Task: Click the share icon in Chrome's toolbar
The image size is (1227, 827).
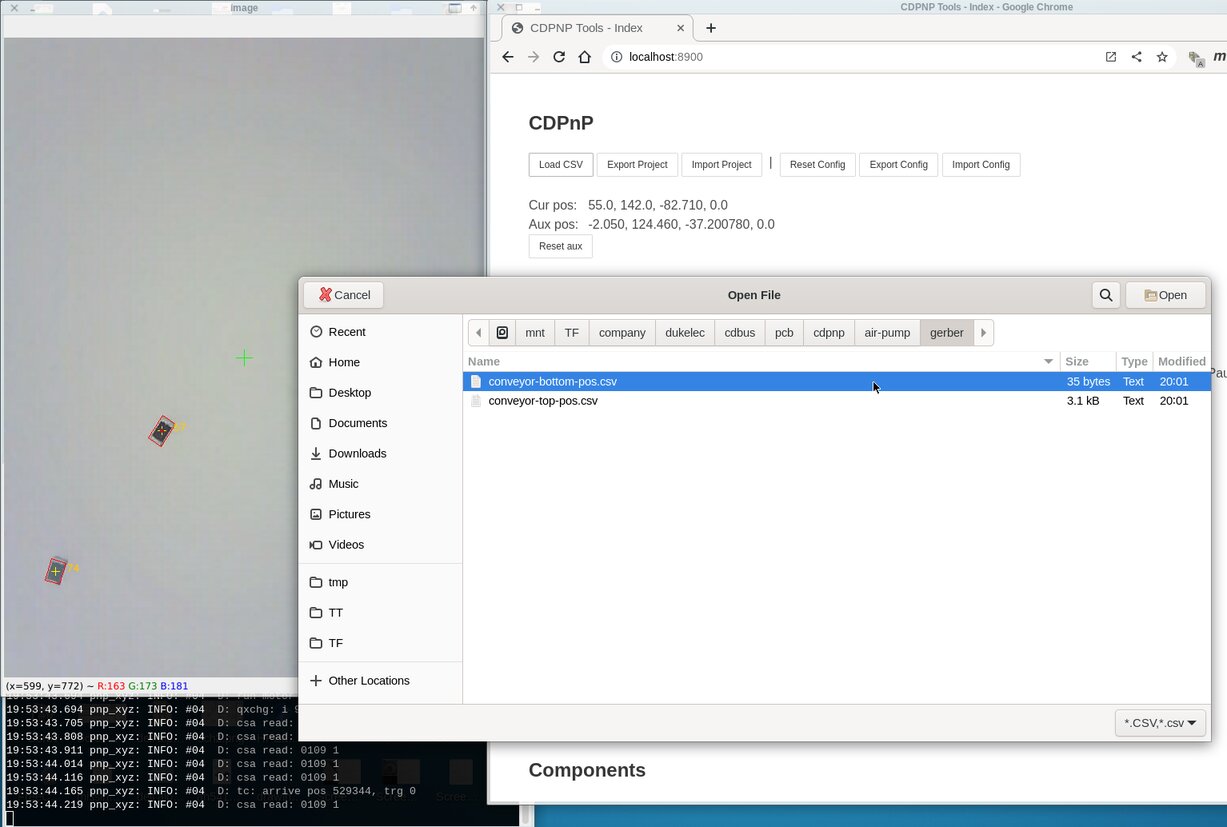Action: coord(1136,57)
